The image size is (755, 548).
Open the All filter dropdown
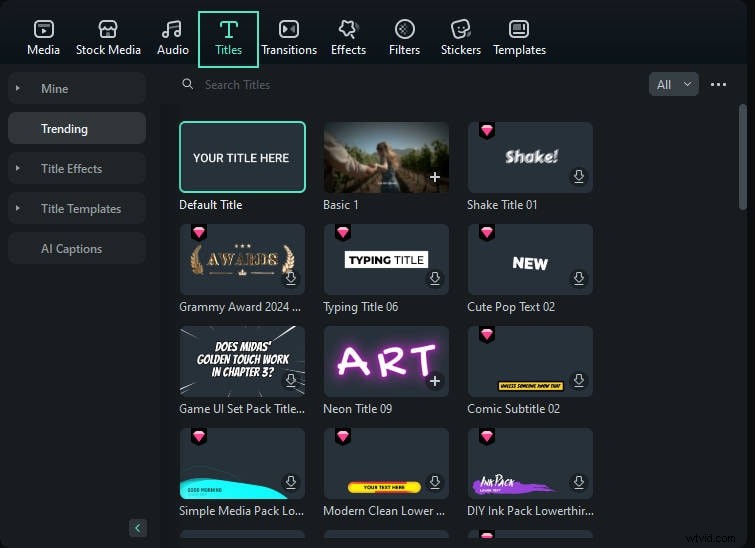[674, 85]
